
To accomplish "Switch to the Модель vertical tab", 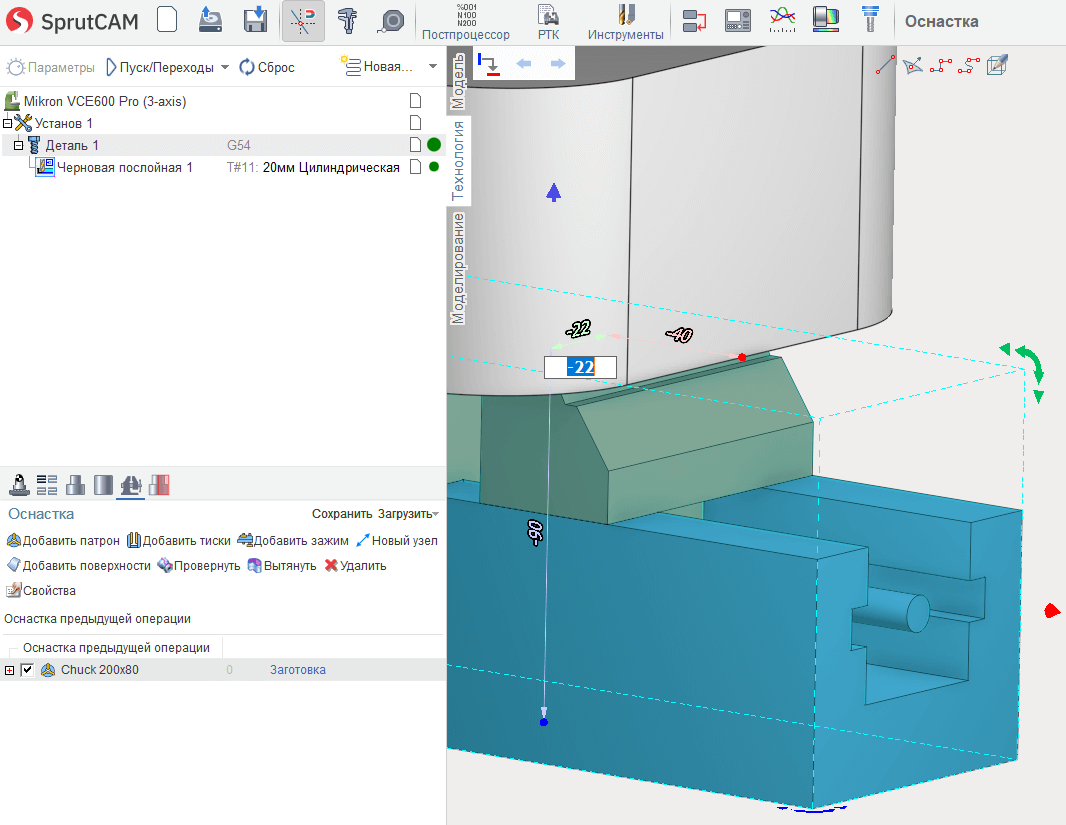I will point(458,80).
